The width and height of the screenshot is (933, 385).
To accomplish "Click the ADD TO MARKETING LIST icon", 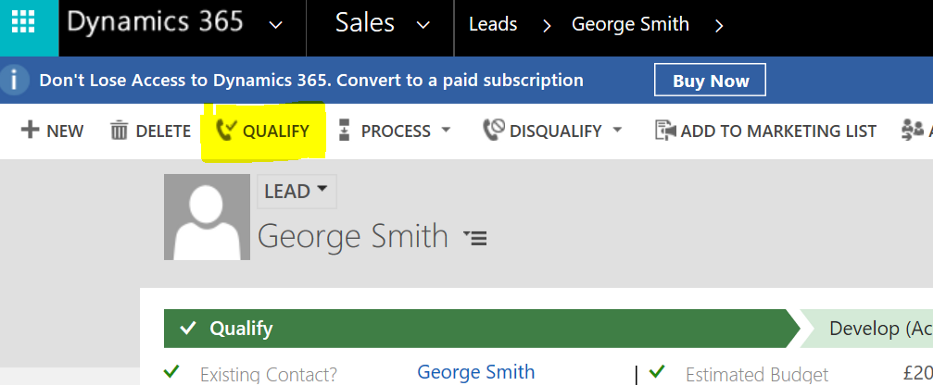I will tap(665, 130).
